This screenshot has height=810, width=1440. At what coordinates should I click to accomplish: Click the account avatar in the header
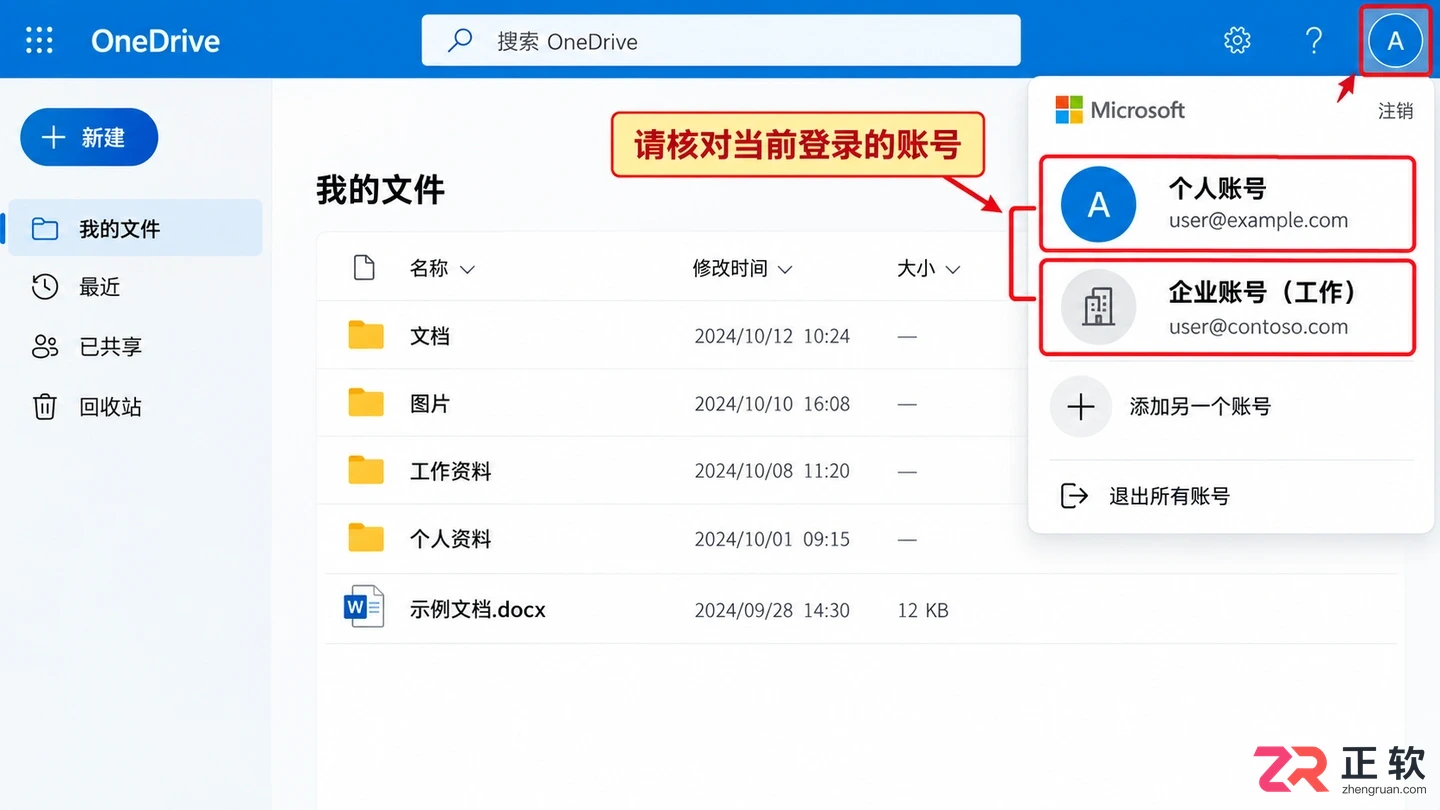click(x=1395, y=41)
